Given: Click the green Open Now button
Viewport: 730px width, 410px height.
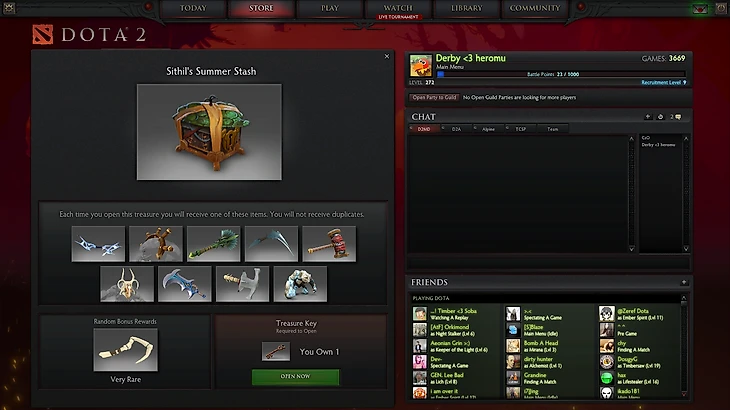Looking at the screenshot, I should coord(295,376).
